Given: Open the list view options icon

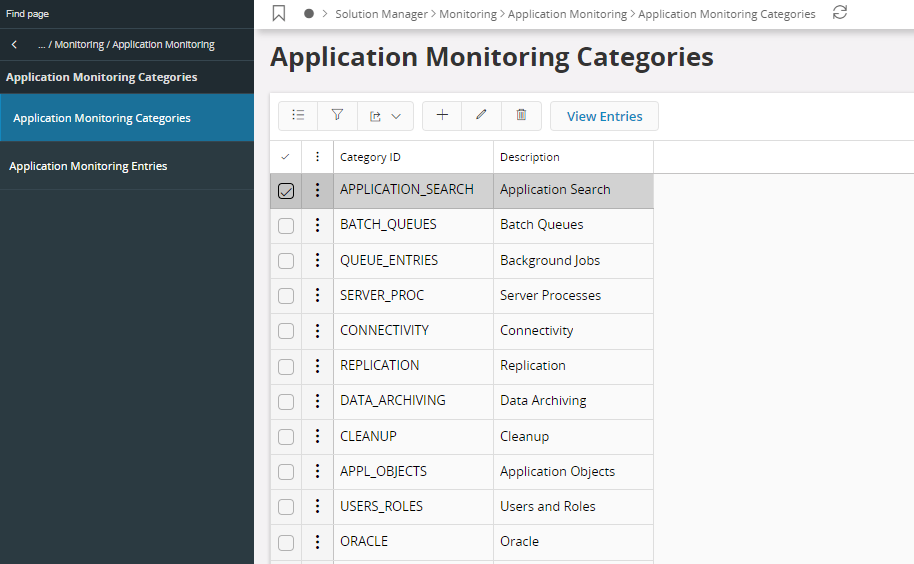Looking at the screenshot, I should pyautogui.click(x=298, y=116).
